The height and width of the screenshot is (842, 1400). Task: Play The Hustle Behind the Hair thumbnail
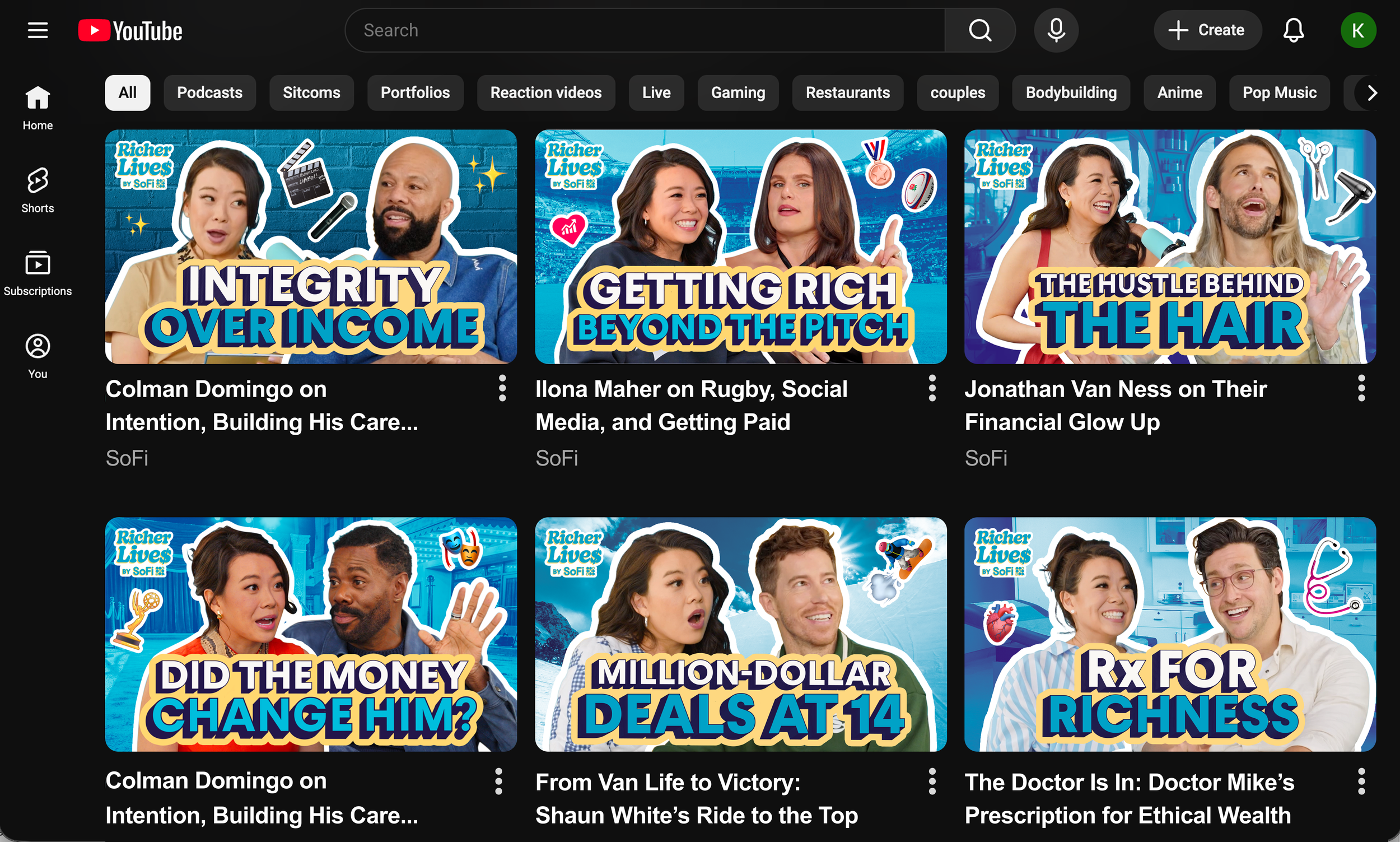click(x=1170, y=247)
